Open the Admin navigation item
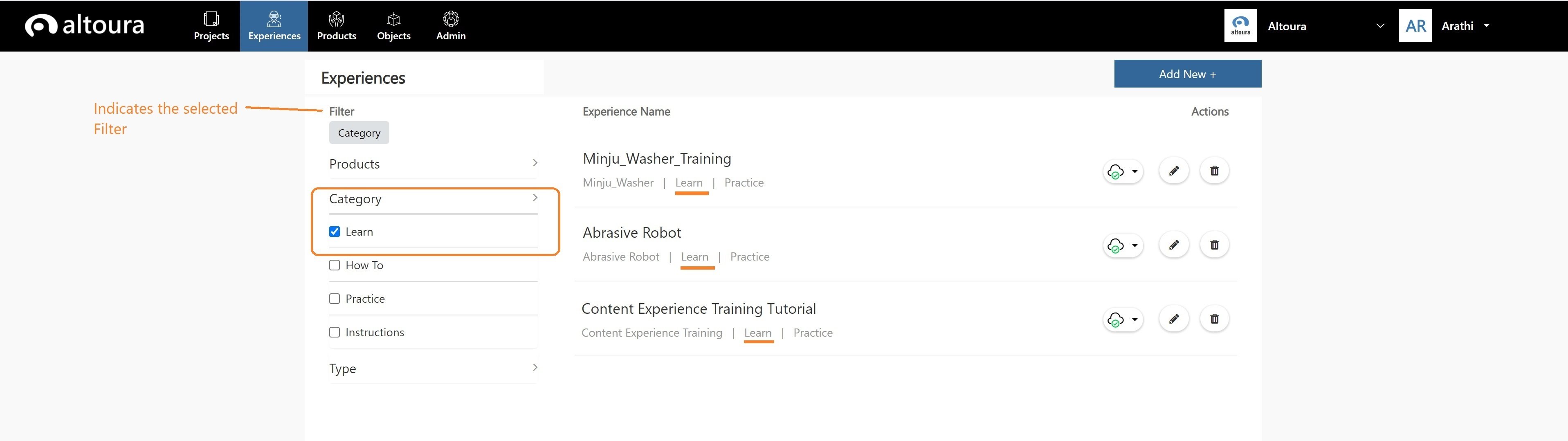 pos(451,26)
